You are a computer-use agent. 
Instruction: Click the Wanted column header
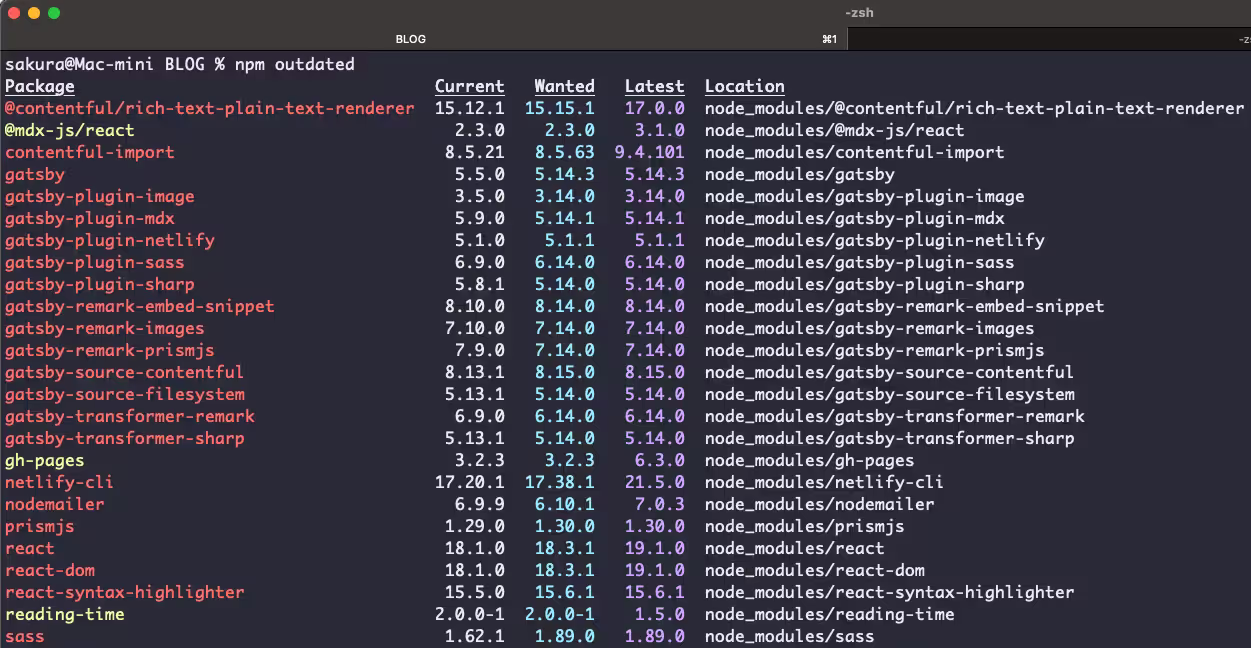pos(564,86)
